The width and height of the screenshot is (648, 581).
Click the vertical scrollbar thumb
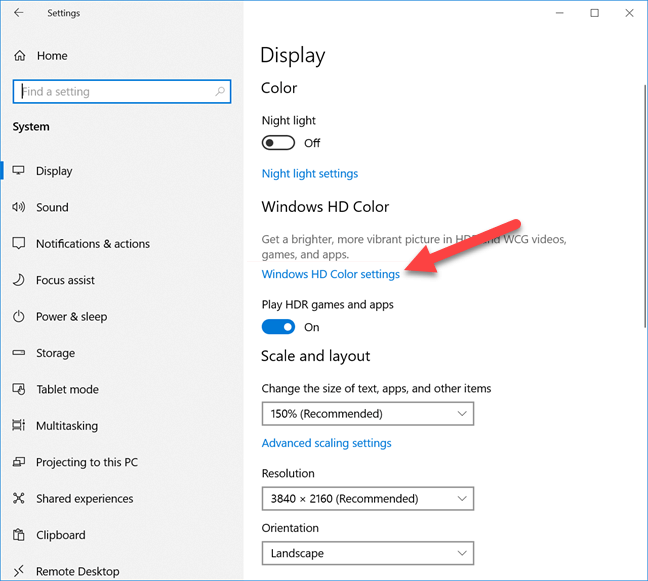point(645,207)
